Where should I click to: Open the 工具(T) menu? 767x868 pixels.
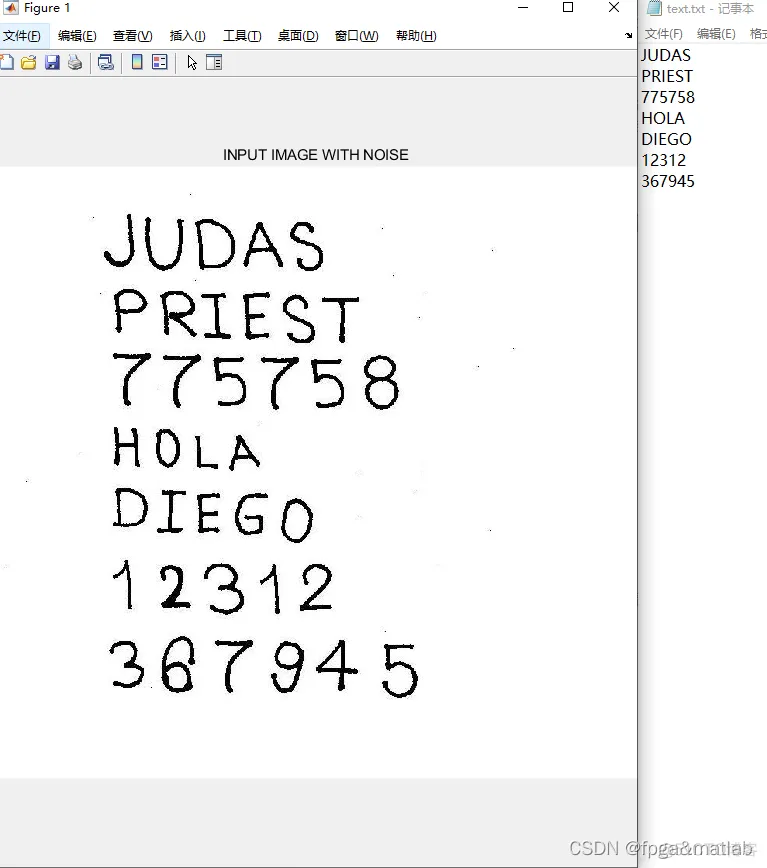click(242, 36)
